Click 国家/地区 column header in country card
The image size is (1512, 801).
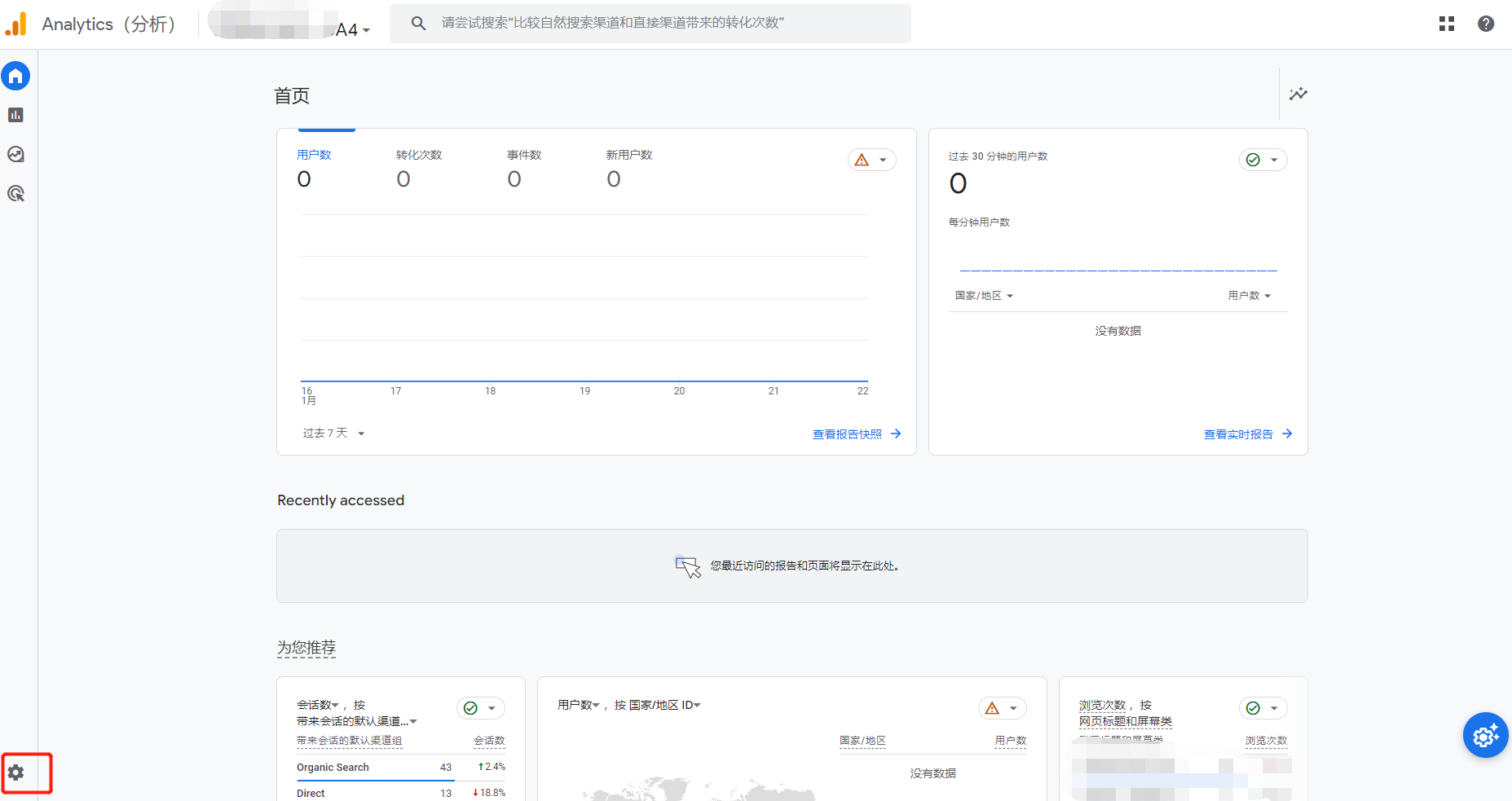point(862,741)
